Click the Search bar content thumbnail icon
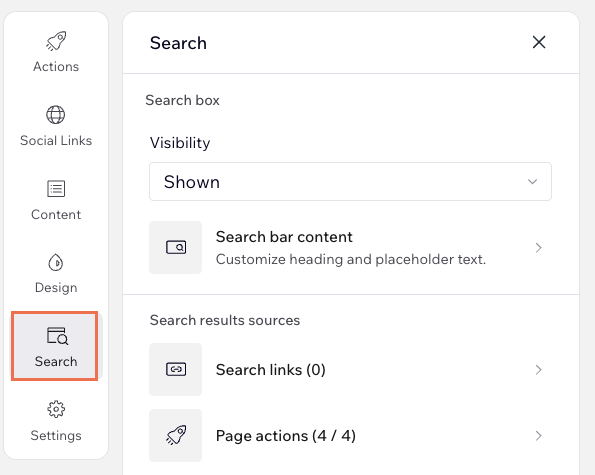 176,247
